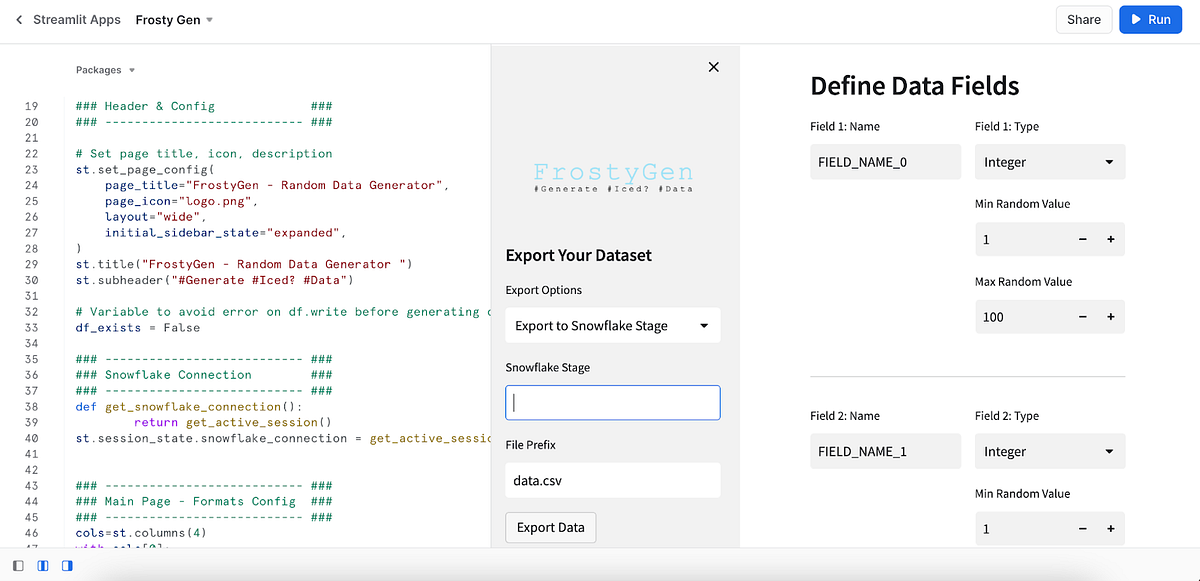Close the Export Your Dataset panel
1200x581 pixels.
pyautogui.click(x=713, y=67)
